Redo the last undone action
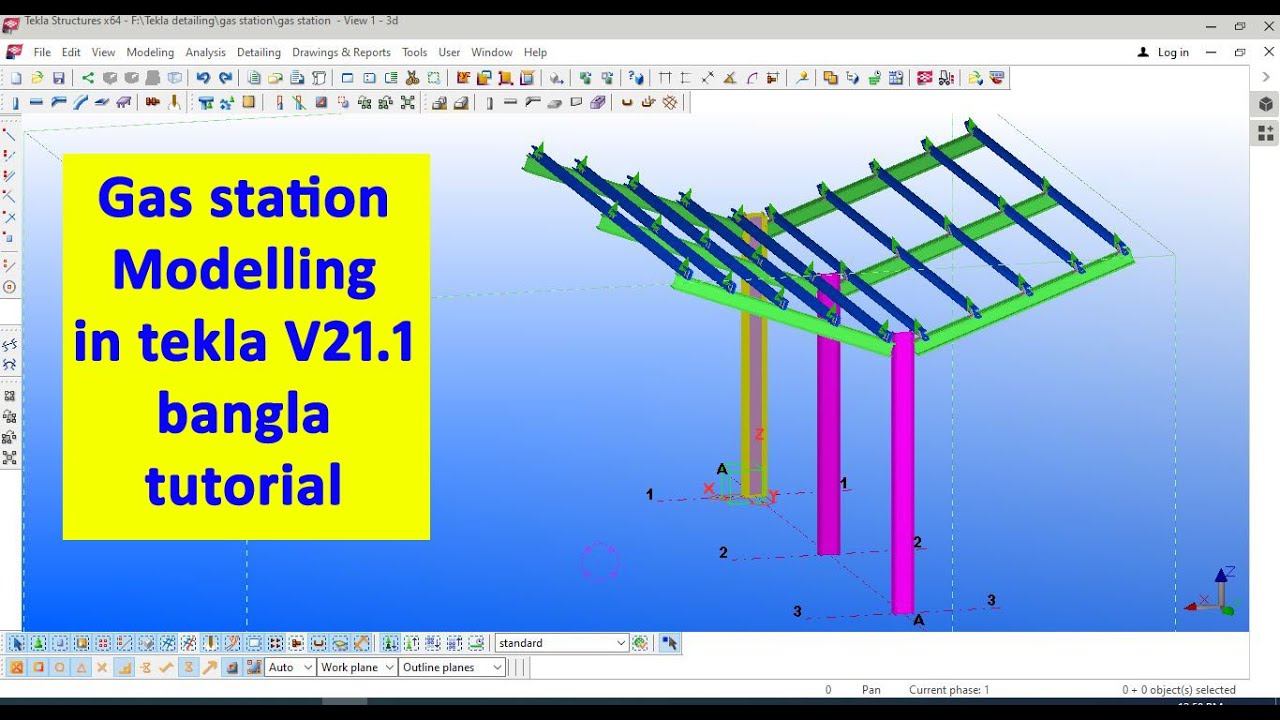The height and width of the screenshot is (720, 1280). [226, 78]
